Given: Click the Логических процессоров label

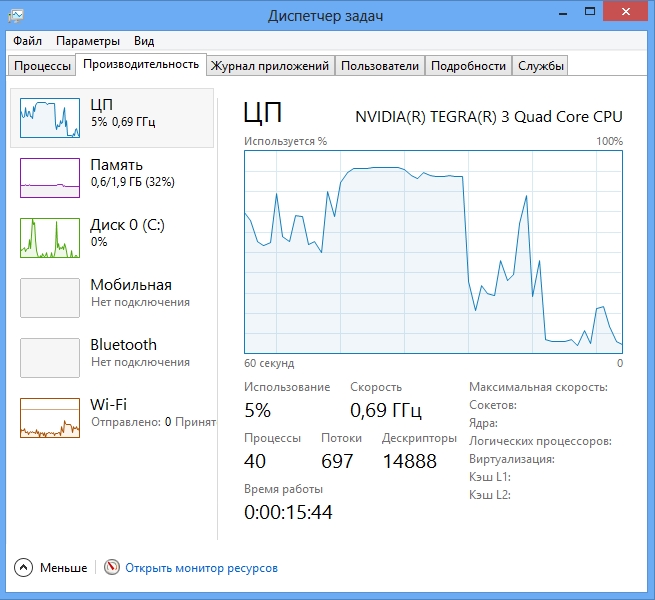Looking at the screenshot, I should 540,441.
